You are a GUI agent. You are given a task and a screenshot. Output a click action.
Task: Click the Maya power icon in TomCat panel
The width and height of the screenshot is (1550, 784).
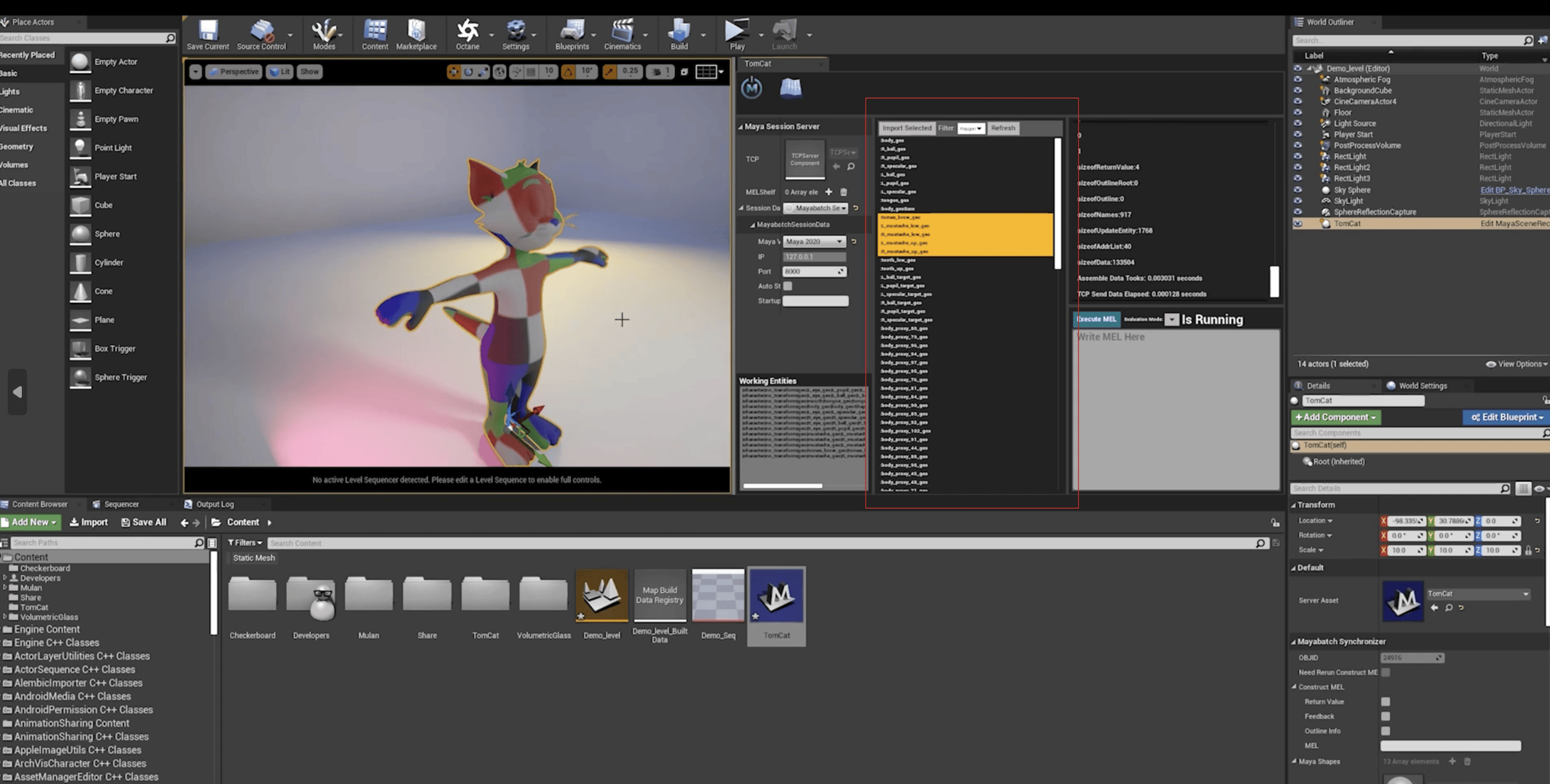tap(752, 88)
